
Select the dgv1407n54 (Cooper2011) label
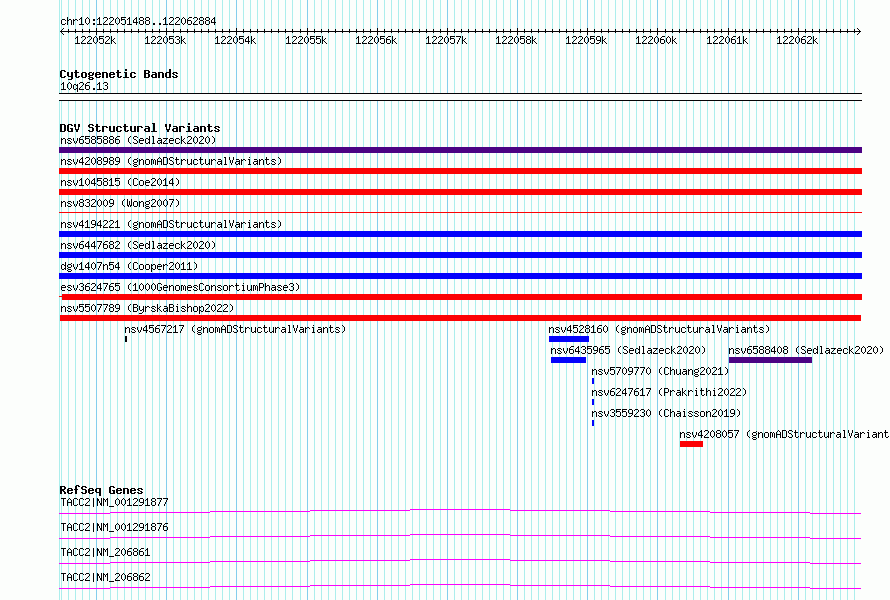coord(129,266)
